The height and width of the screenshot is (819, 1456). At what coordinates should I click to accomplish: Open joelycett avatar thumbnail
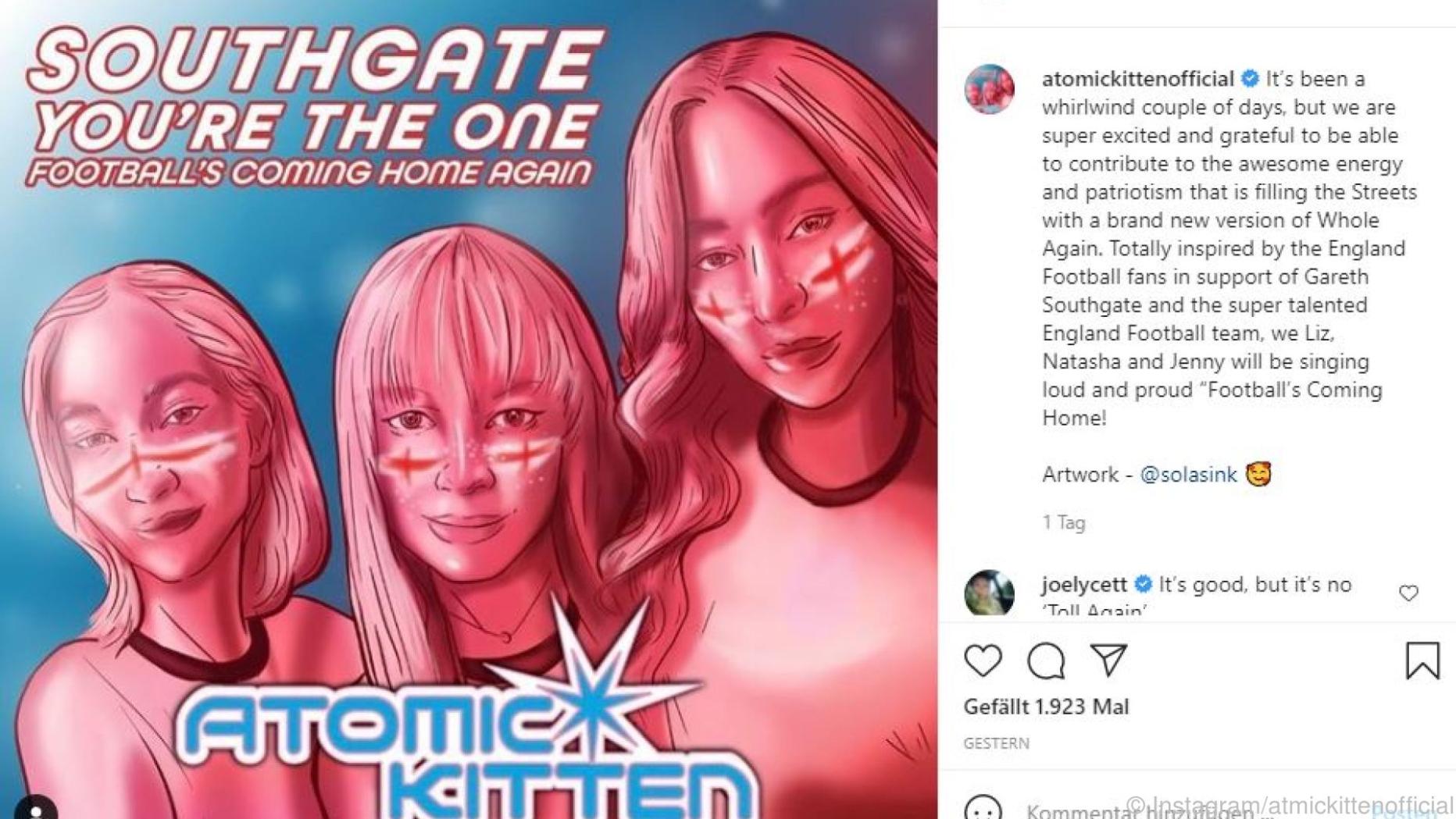[x=989, y=593]
